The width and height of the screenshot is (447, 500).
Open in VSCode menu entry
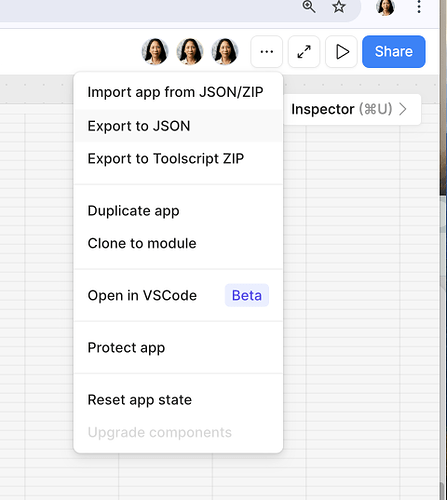178,295
